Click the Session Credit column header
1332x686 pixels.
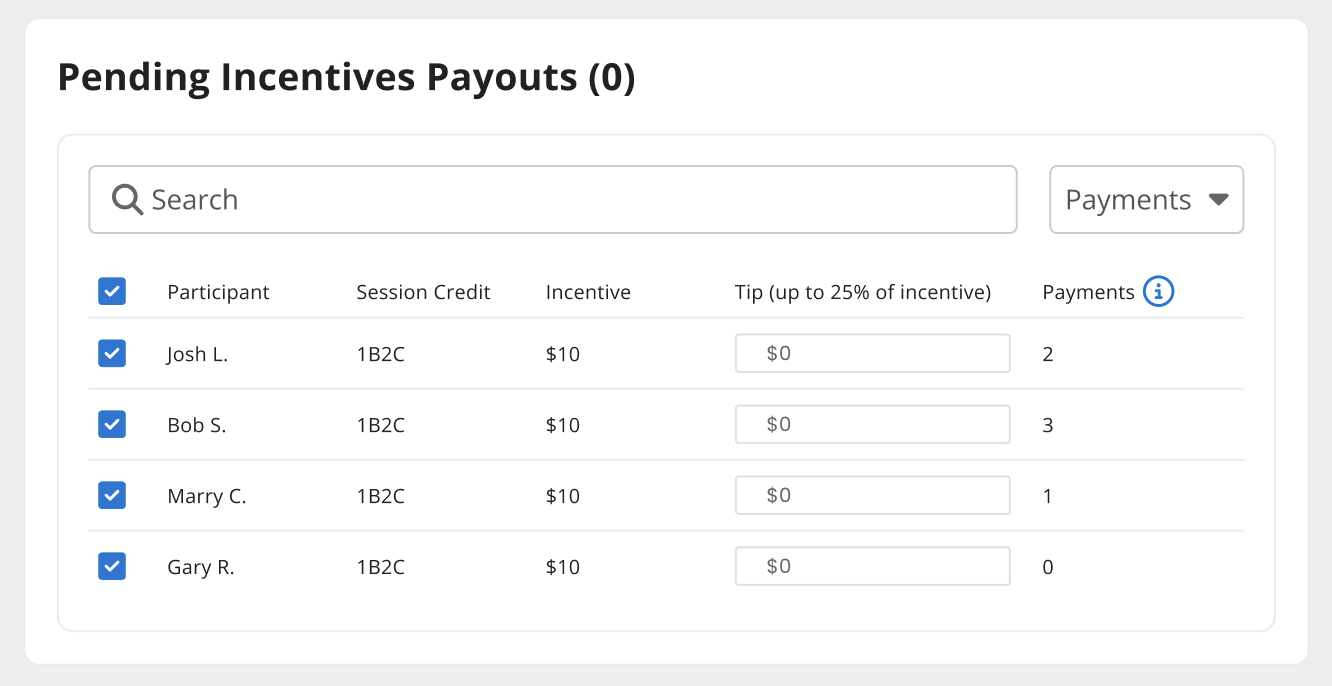(423, 293)
